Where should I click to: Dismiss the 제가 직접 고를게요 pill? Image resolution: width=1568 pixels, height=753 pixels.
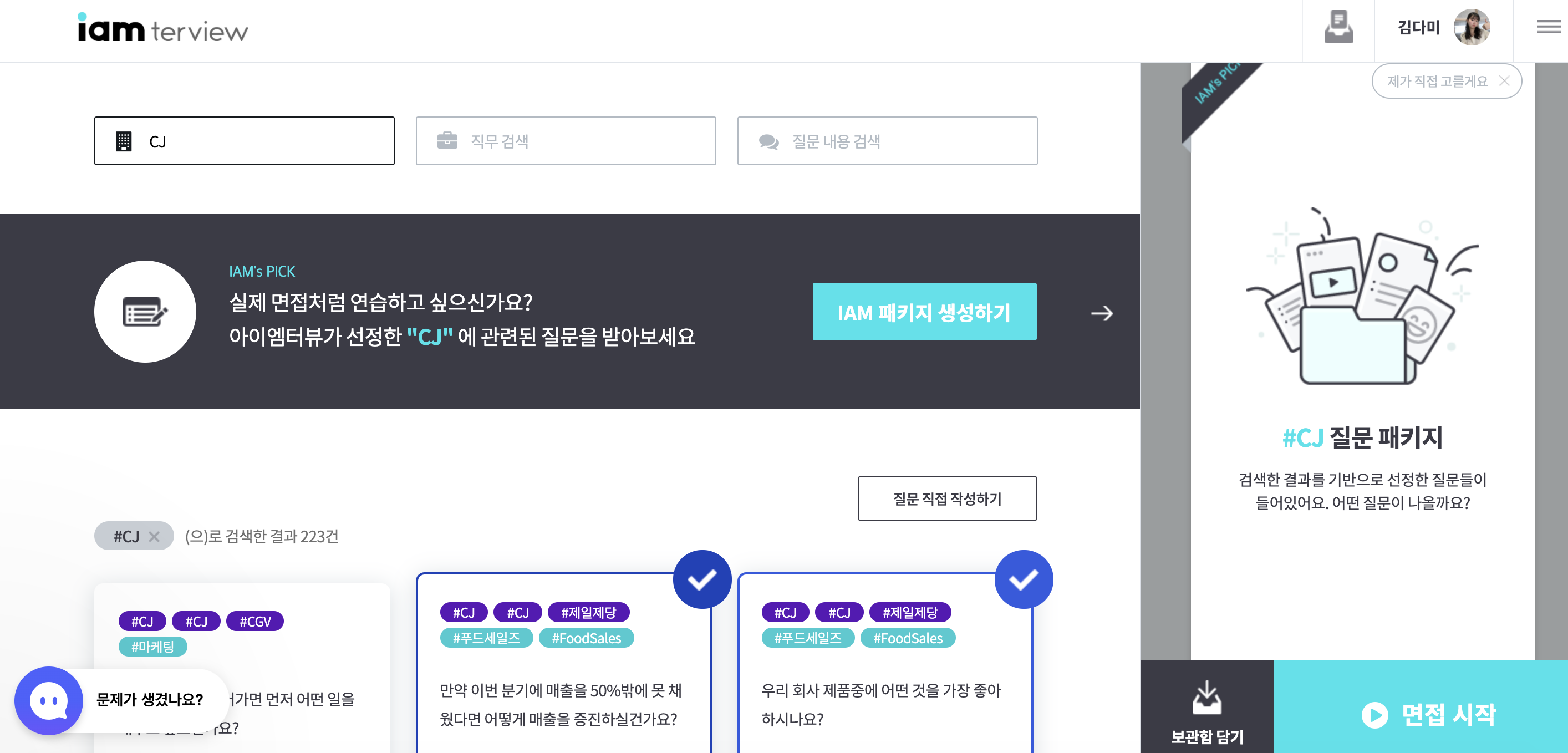(x=1504, y=81)
